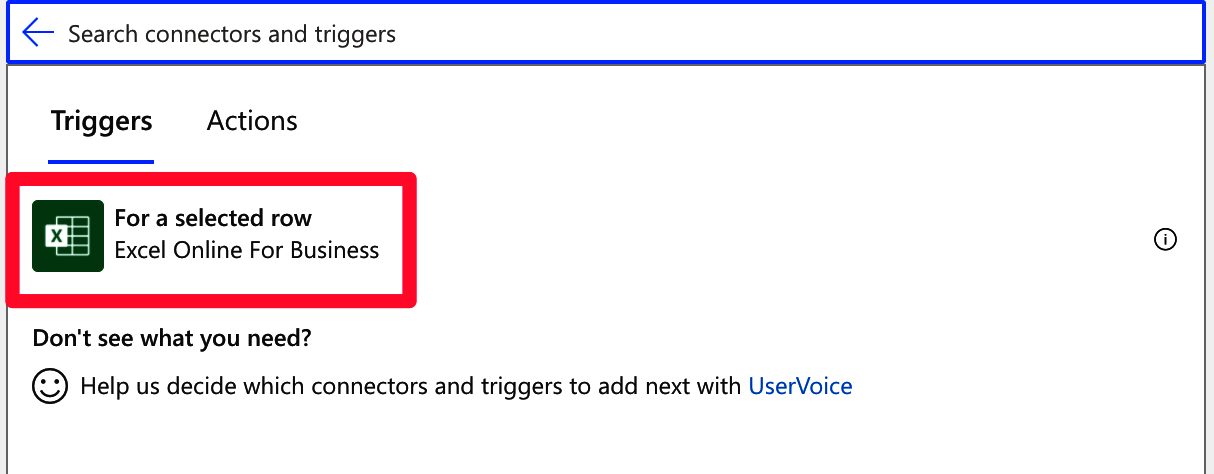View details via the circled i icon

click(x=1165, y=239)
